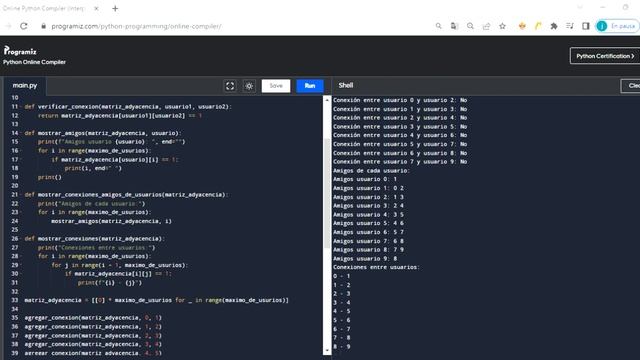
Task: Click the Programiz logo
Action: pyautogui.click(x=20, y=51)
